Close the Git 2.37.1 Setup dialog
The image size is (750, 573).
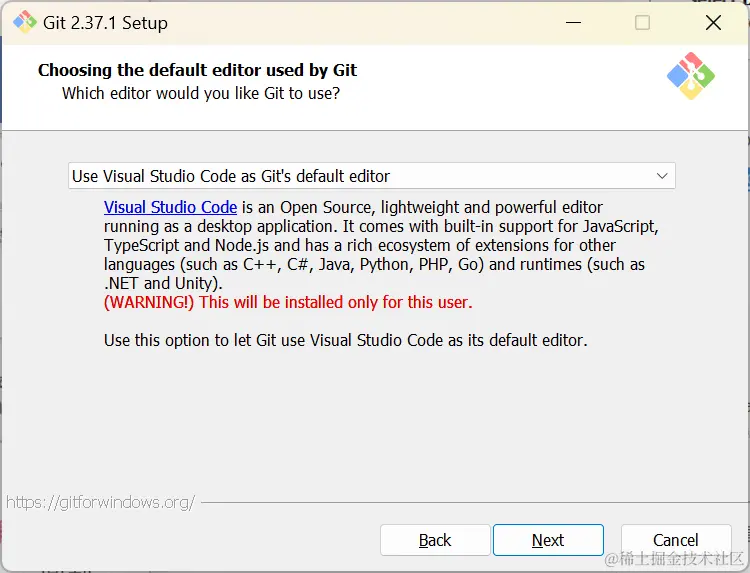click(x=713, y=22)
